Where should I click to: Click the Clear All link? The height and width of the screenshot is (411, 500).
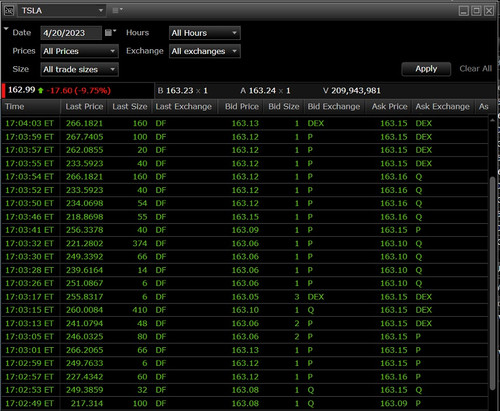[x=475, y=69]
